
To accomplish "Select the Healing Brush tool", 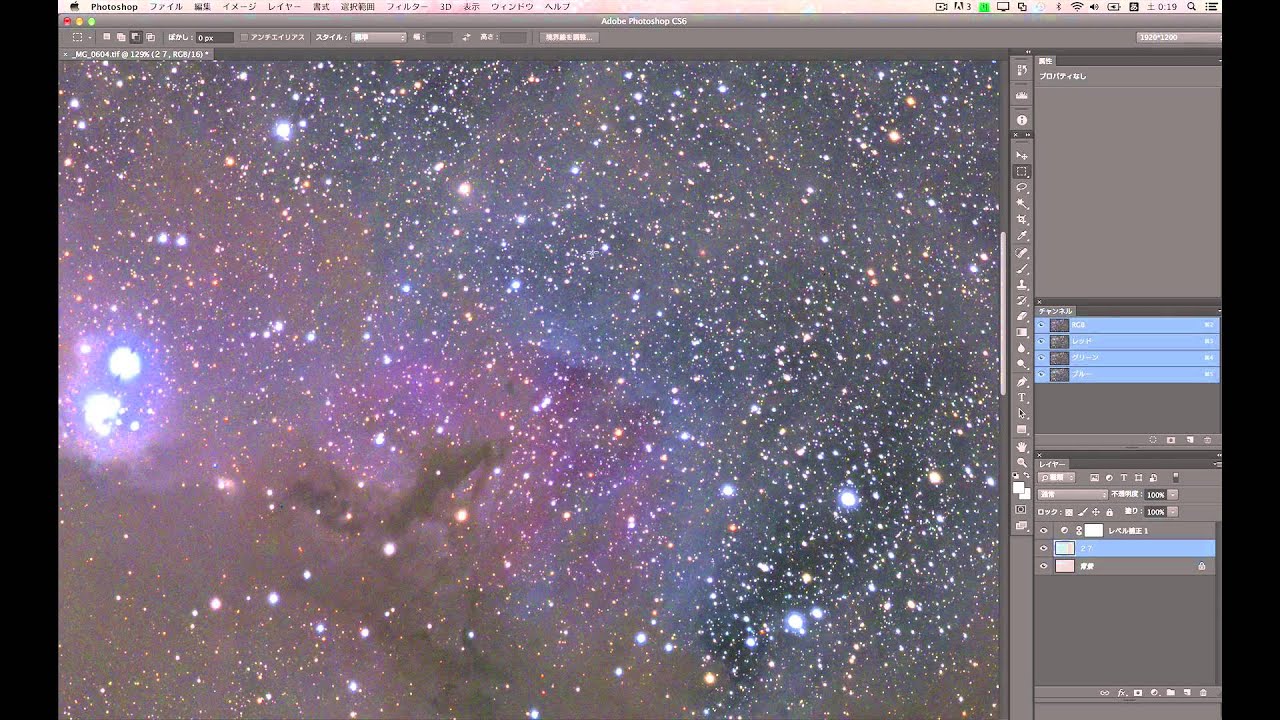I will [1022, 253].
